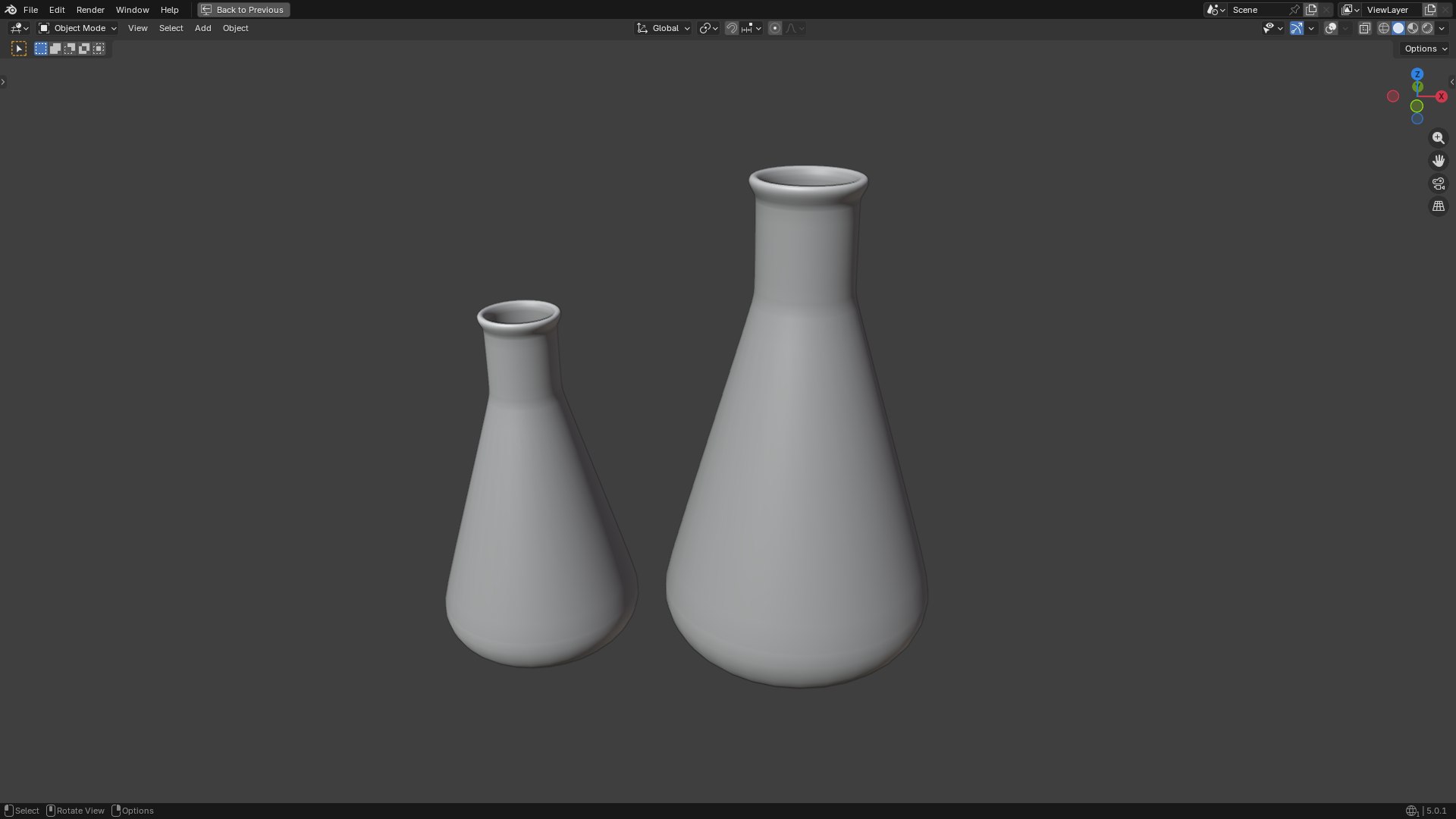Open the scene browse dropdown icon
Viewport: 1456px width, 819px height.
coord(1216,10)
